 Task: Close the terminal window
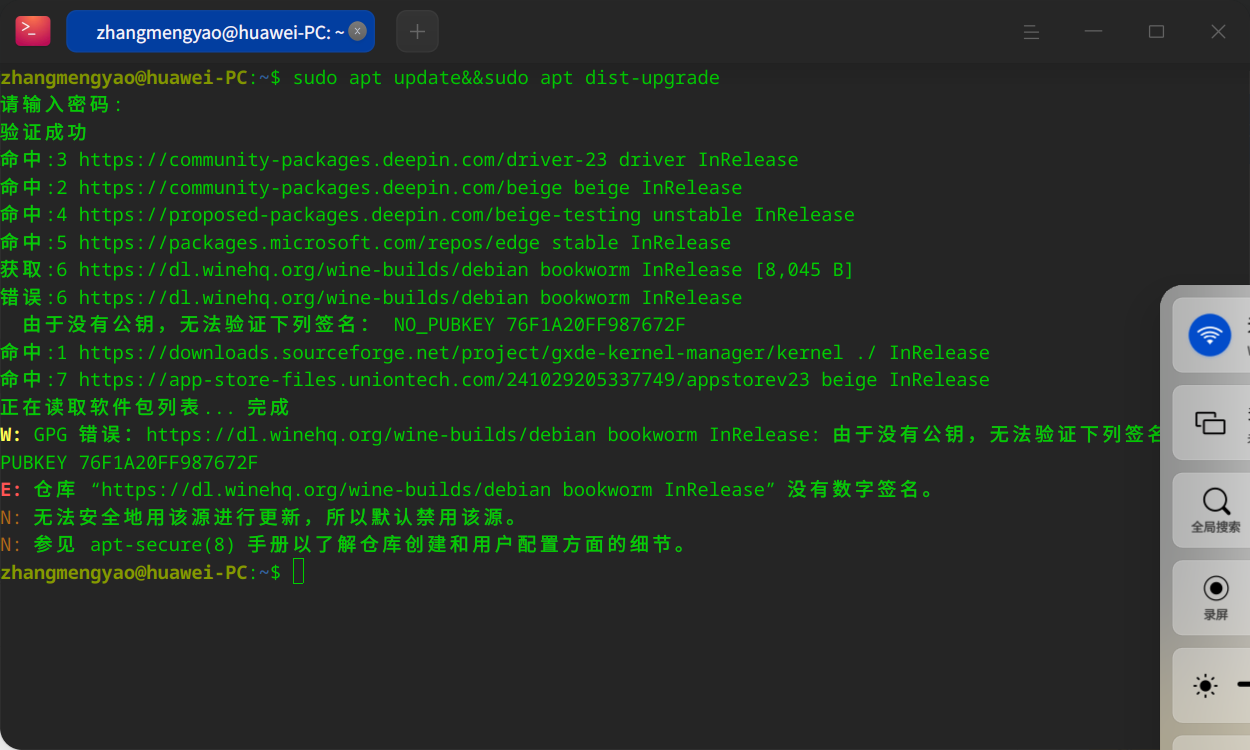click(1218, 32)
